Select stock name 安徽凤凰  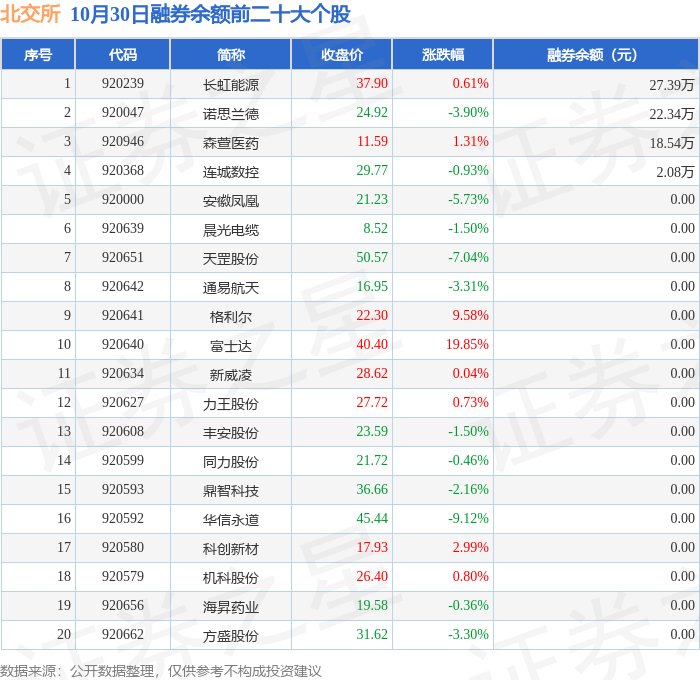point(231,201)
